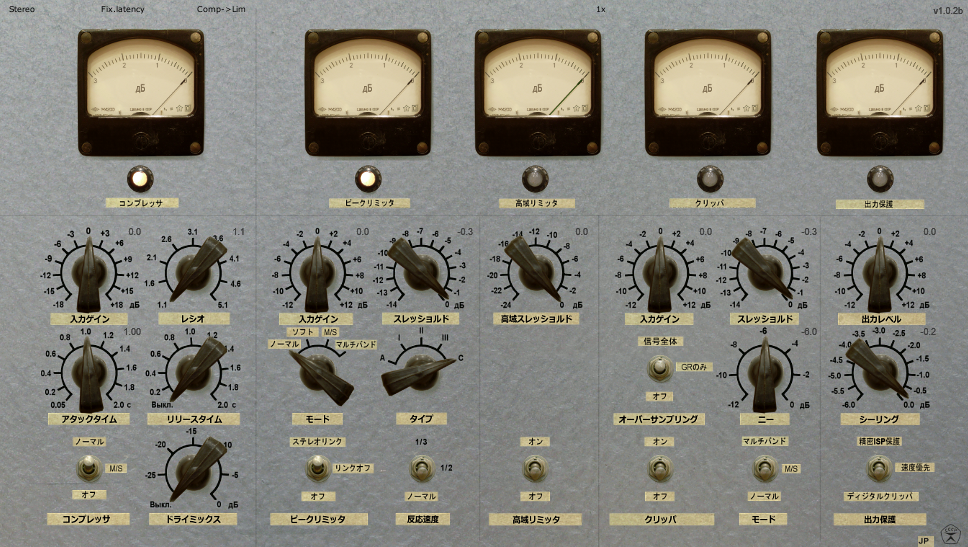968x547 pixels.
Task: Click the 出力レベル knob
Action: coord(878,272)
